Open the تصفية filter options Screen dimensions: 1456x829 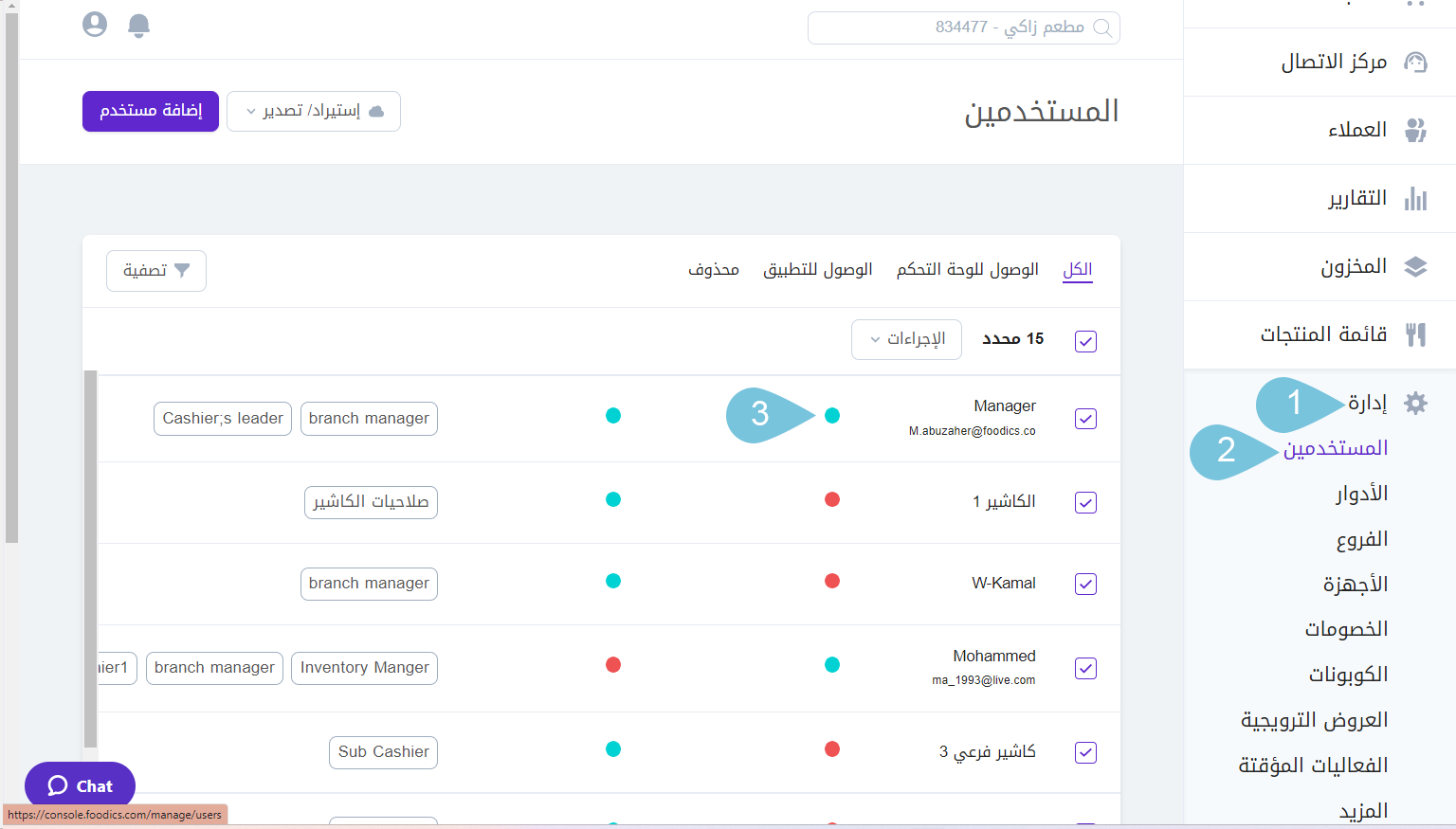[156, 271]
